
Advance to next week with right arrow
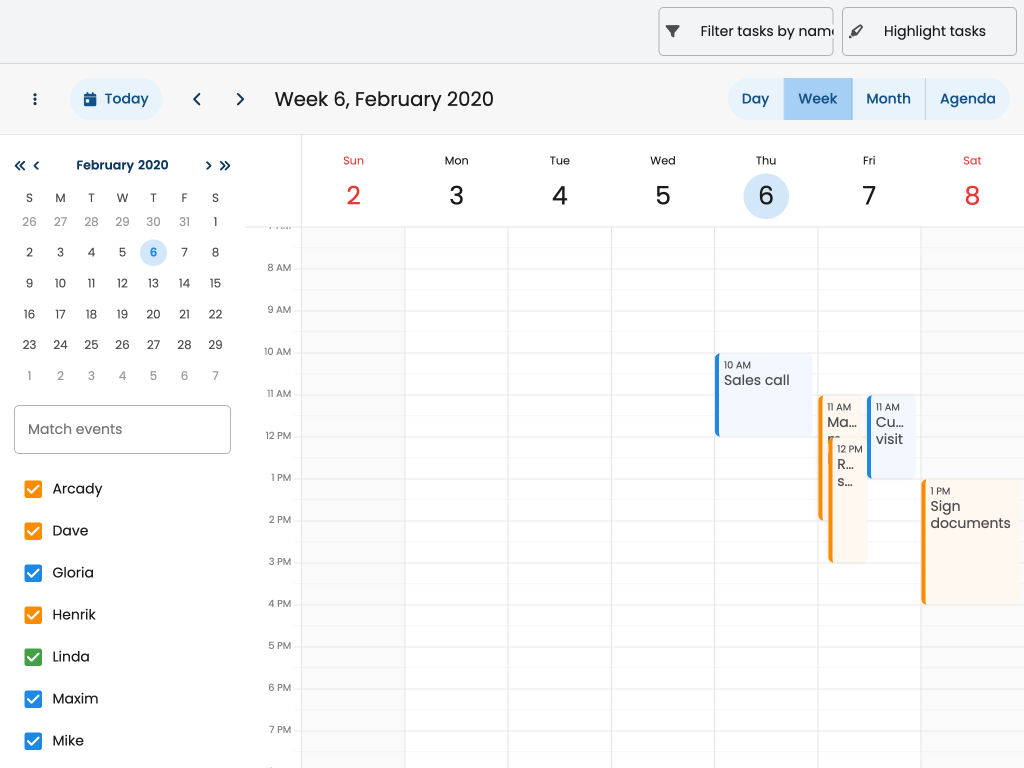pyautogui.click(x=240, y=99)
